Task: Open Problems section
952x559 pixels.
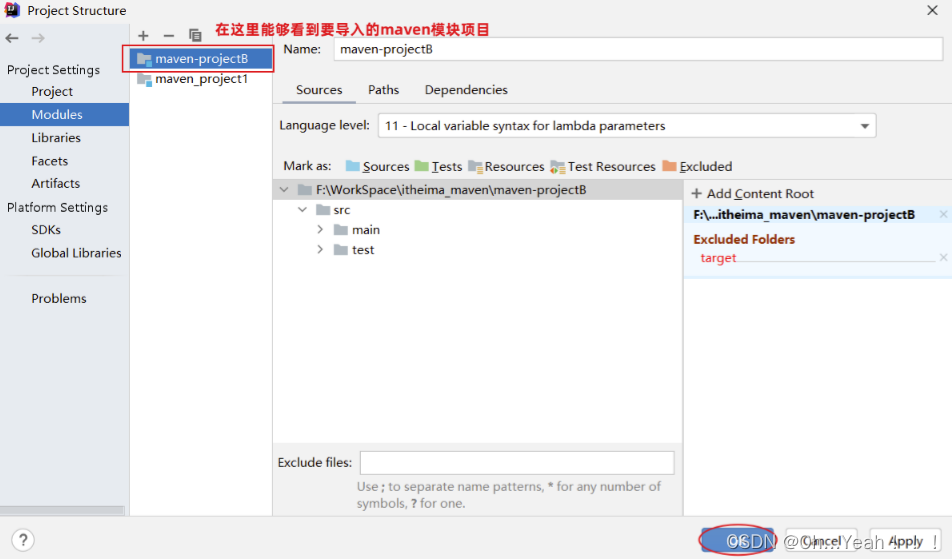Action: pos(59,299)
